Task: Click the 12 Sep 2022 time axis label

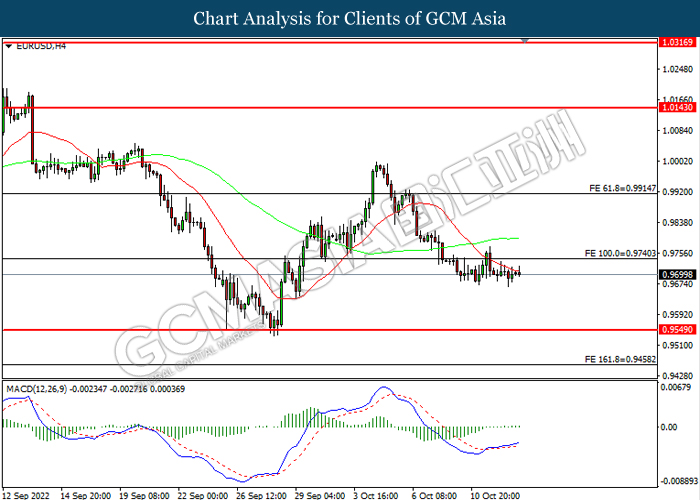Action: (26, 496)
